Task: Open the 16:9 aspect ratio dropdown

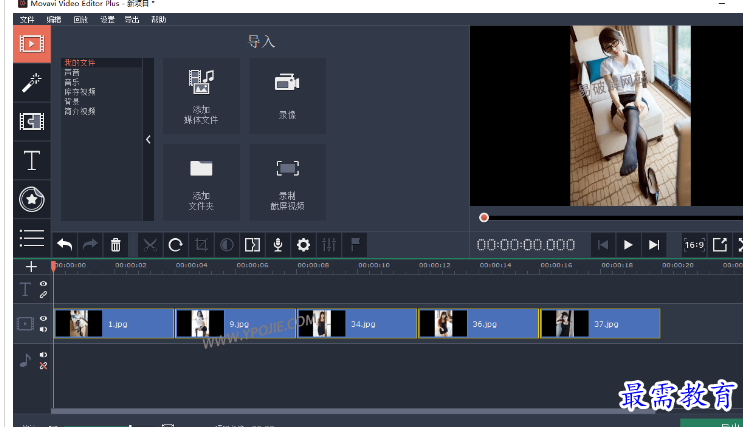Action: (x=694, y=245)
